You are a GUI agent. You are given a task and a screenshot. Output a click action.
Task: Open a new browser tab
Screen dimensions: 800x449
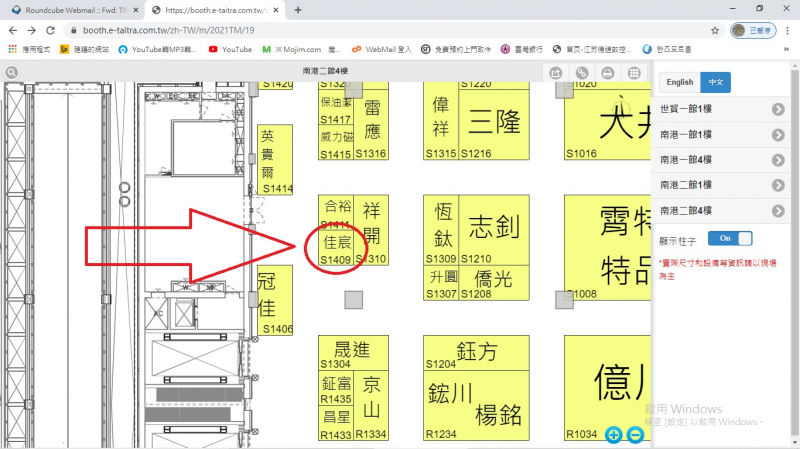point(298,9)
